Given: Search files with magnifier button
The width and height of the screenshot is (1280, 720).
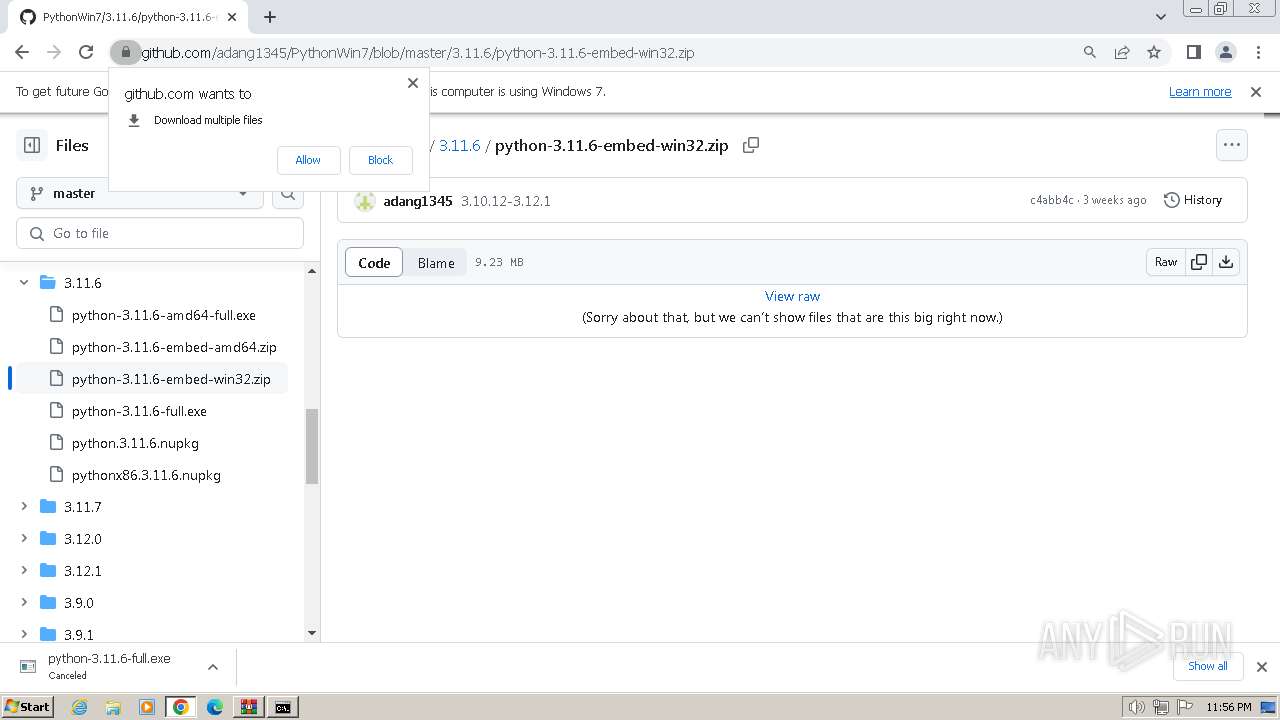Looking at the screenshot, I should pos(288,193).
